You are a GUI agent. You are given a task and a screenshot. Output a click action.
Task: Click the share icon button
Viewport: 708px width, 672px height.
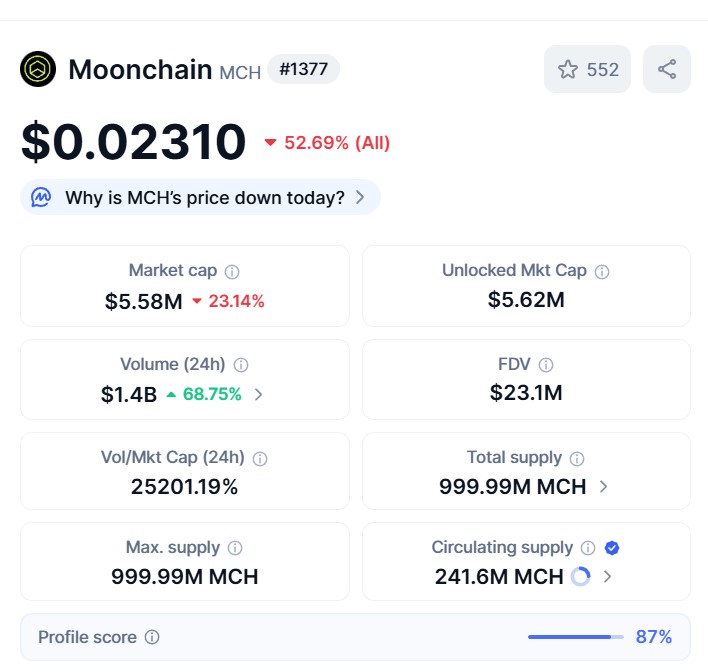666,69
